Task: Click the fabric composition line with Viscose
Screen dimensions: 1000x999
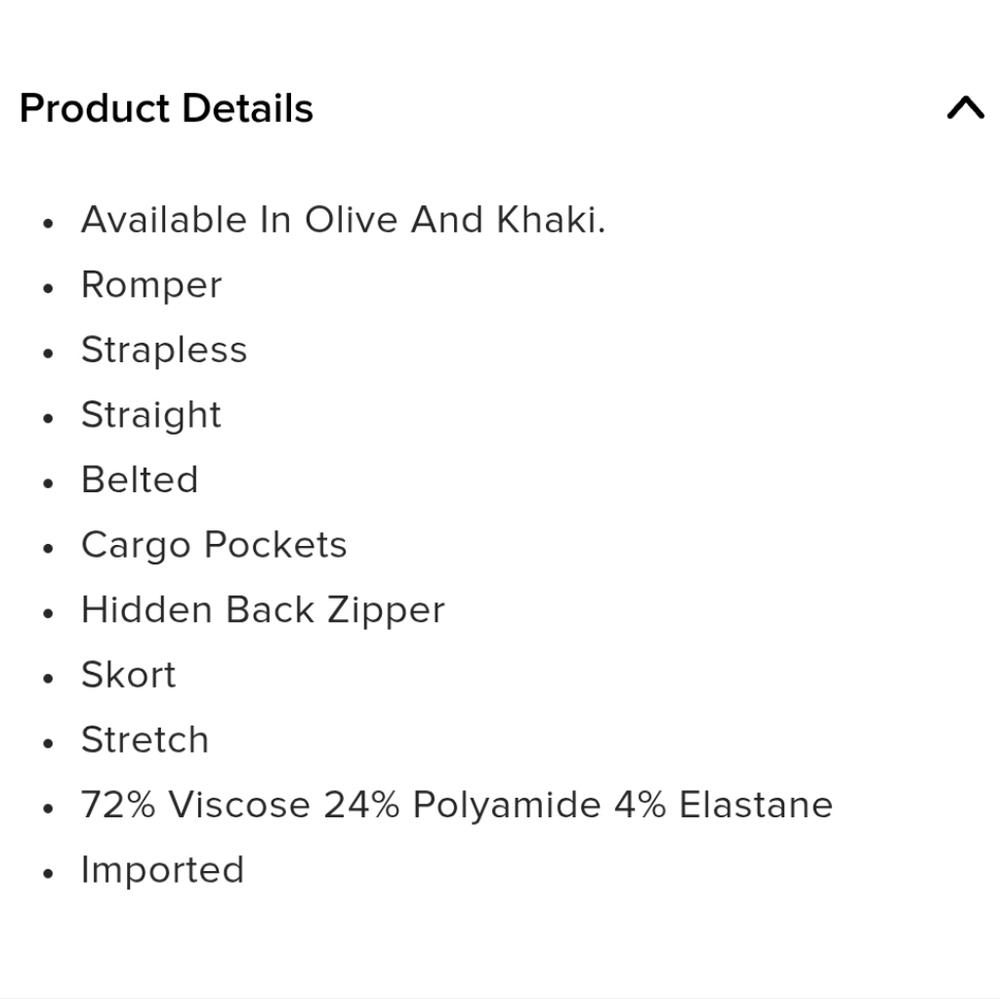Action: [x=457, y=805]
